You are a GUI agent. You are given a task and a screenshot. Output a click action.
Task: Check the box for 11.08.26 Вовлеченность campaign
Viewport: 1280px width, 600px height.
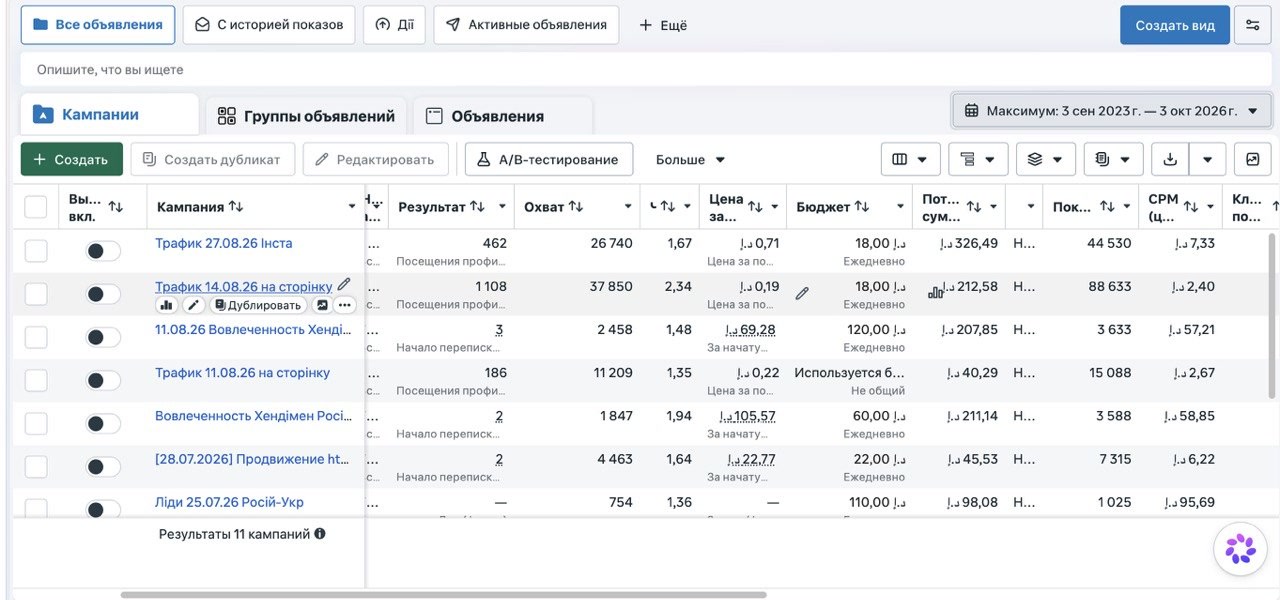coord(36,337)
